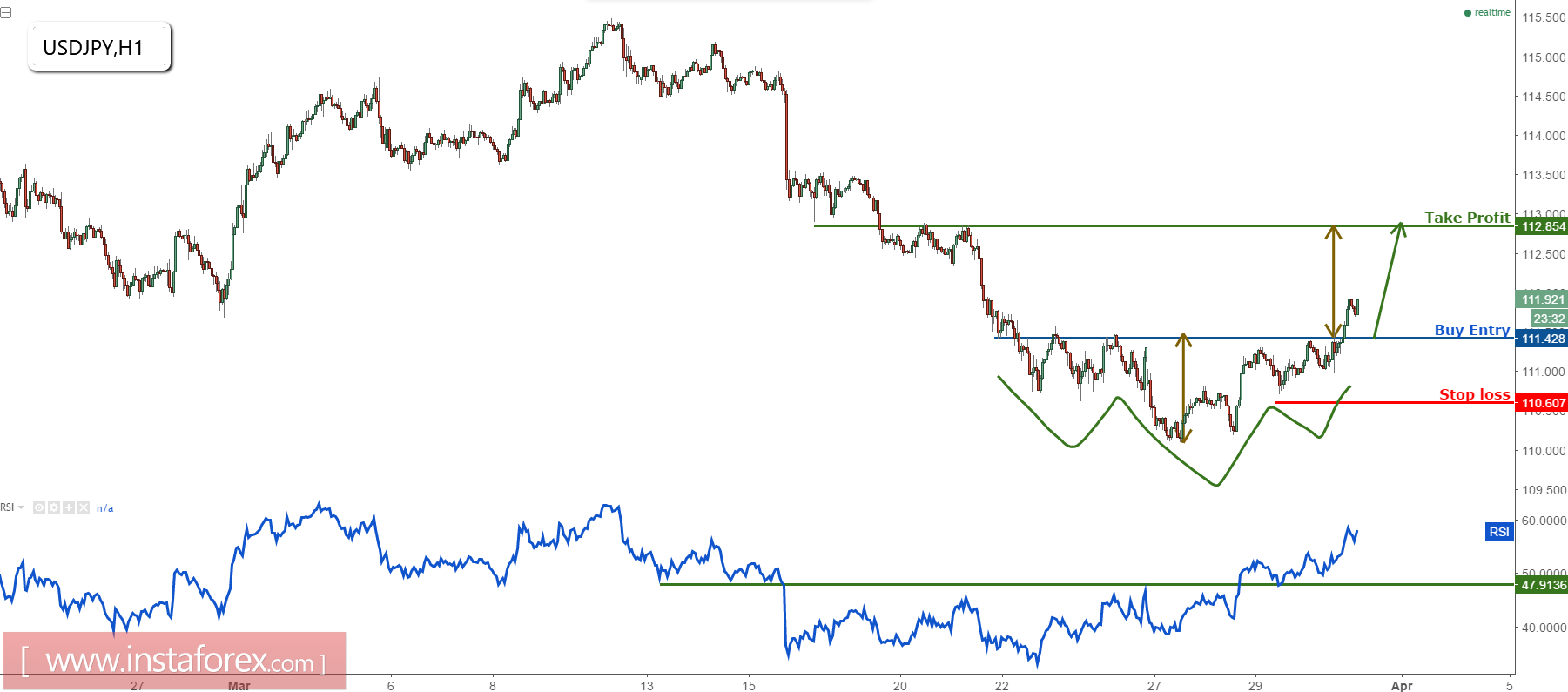Expand the RSI legend dropdown arrow
The height and width of the screenshot is (692, 1568).
pos(21,507)
